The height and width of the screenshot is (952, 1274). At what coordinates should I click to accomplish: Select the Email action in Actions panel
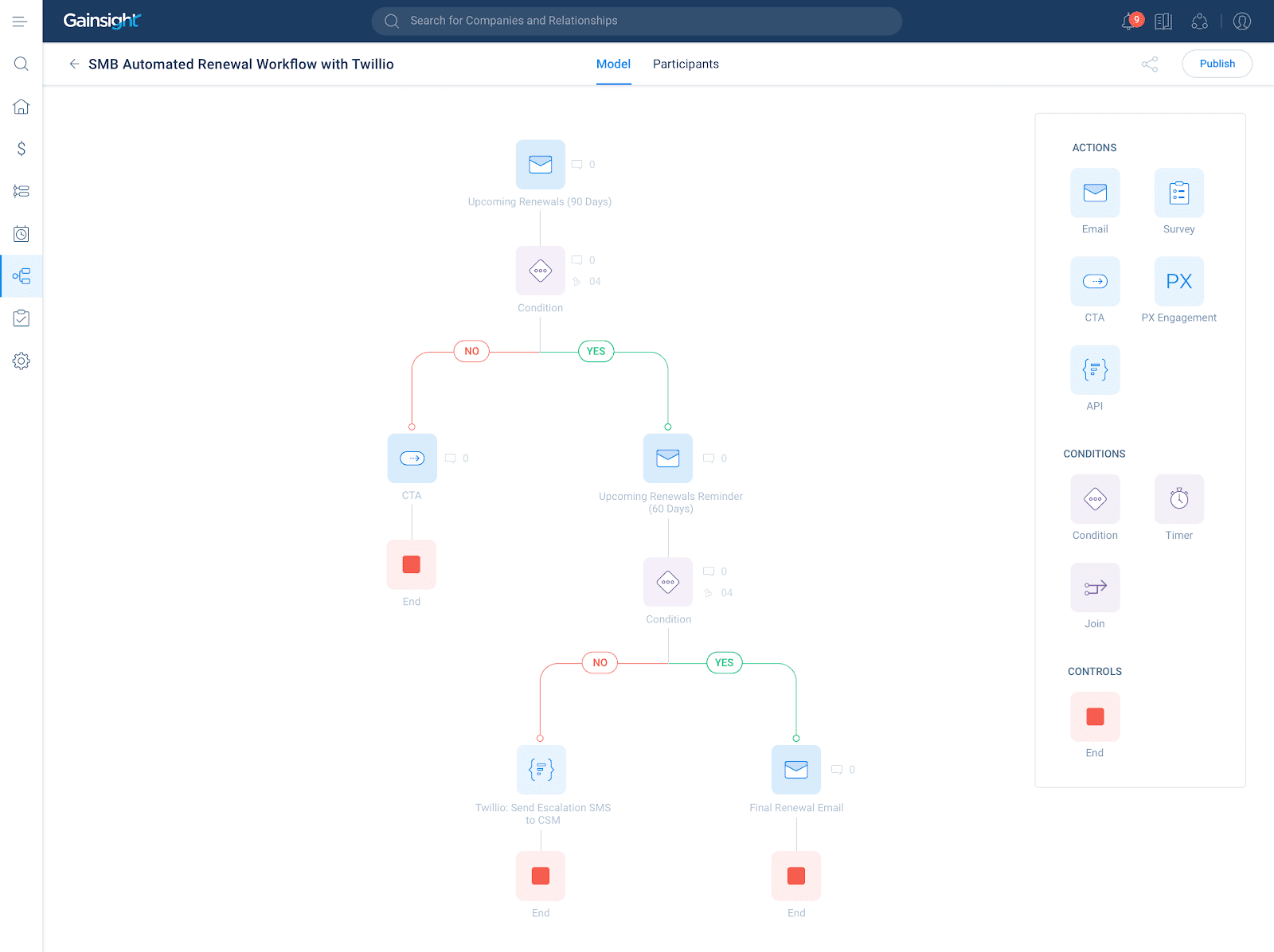[1095, 193]
